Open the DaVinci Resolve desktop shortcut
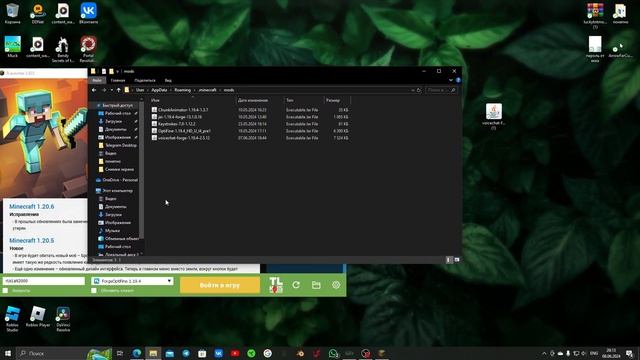Viewport: 640px width, 360px height. tap(63, 318)
